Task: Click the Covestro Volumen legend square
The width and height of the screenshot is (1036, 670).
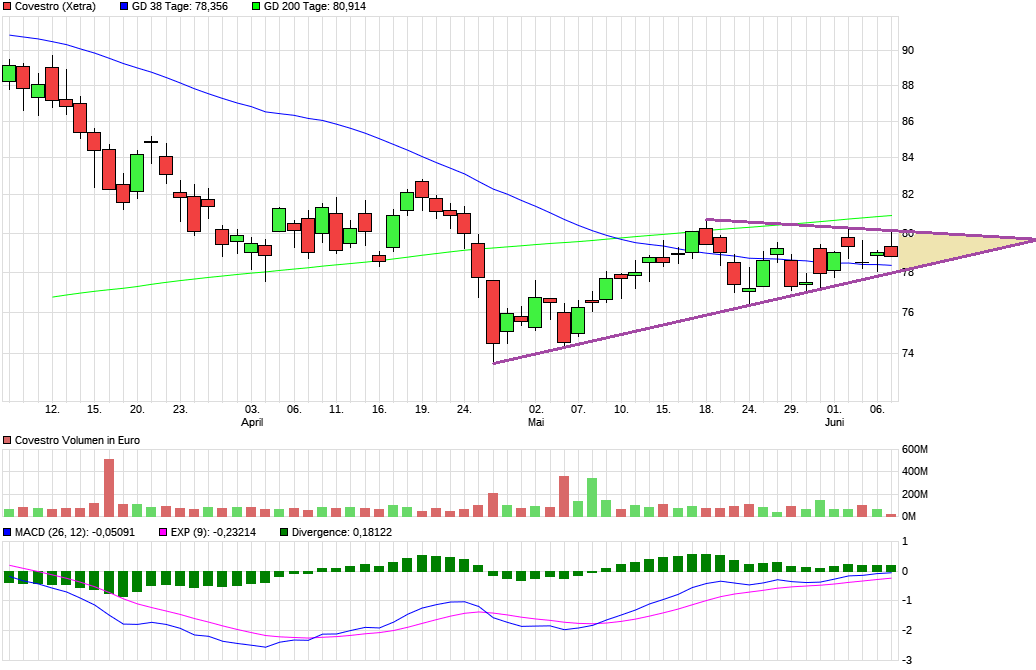Action: (7, 440)
